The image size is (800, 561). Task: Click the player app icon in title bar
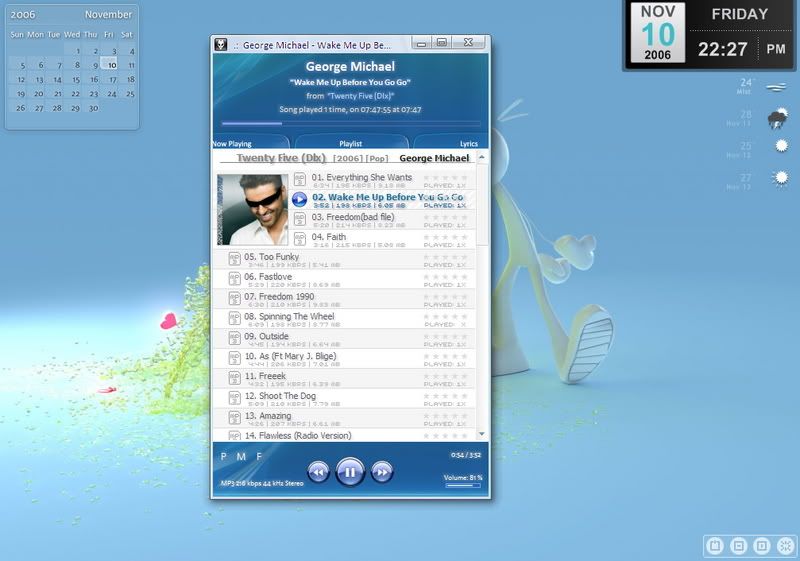pos(220,44)
